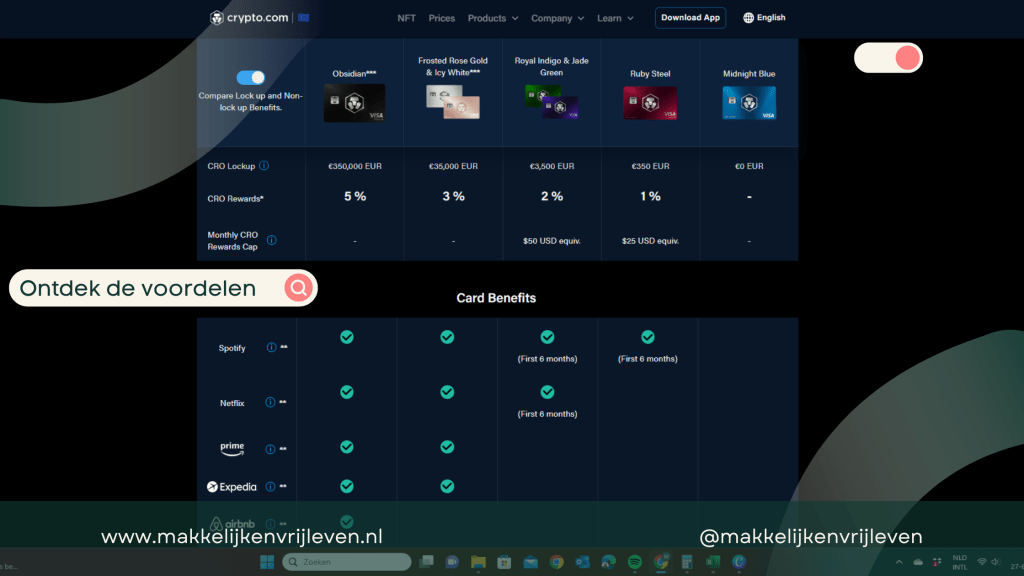Image resolution: width=1024 pixels, height=576 pixels.
Task: Expand the Products dropdown menu
Action: click(x=492, y=18)
